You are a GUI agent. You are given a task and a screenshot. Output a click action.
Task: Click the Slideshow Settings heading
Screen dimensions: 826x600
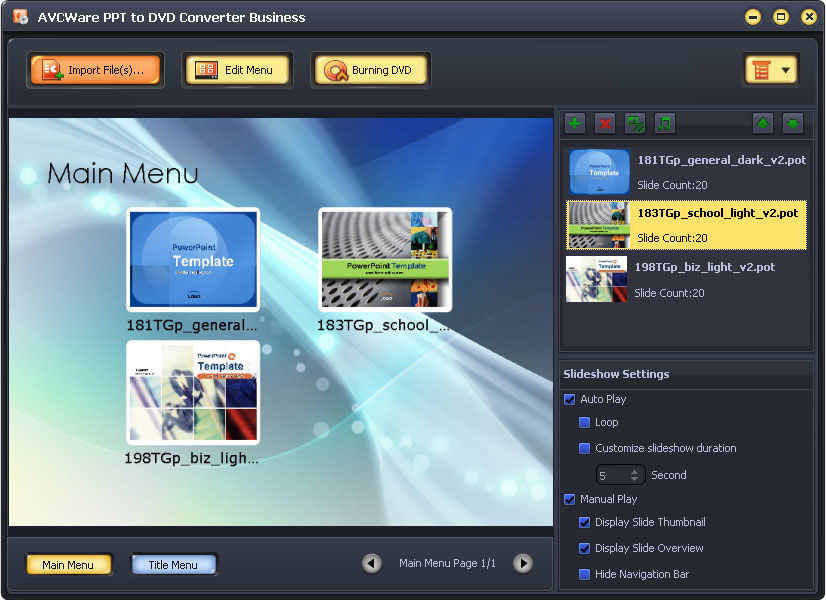616,374
